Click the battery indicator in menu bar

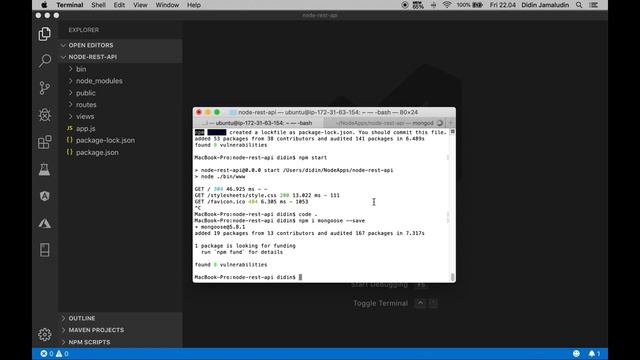470,5
